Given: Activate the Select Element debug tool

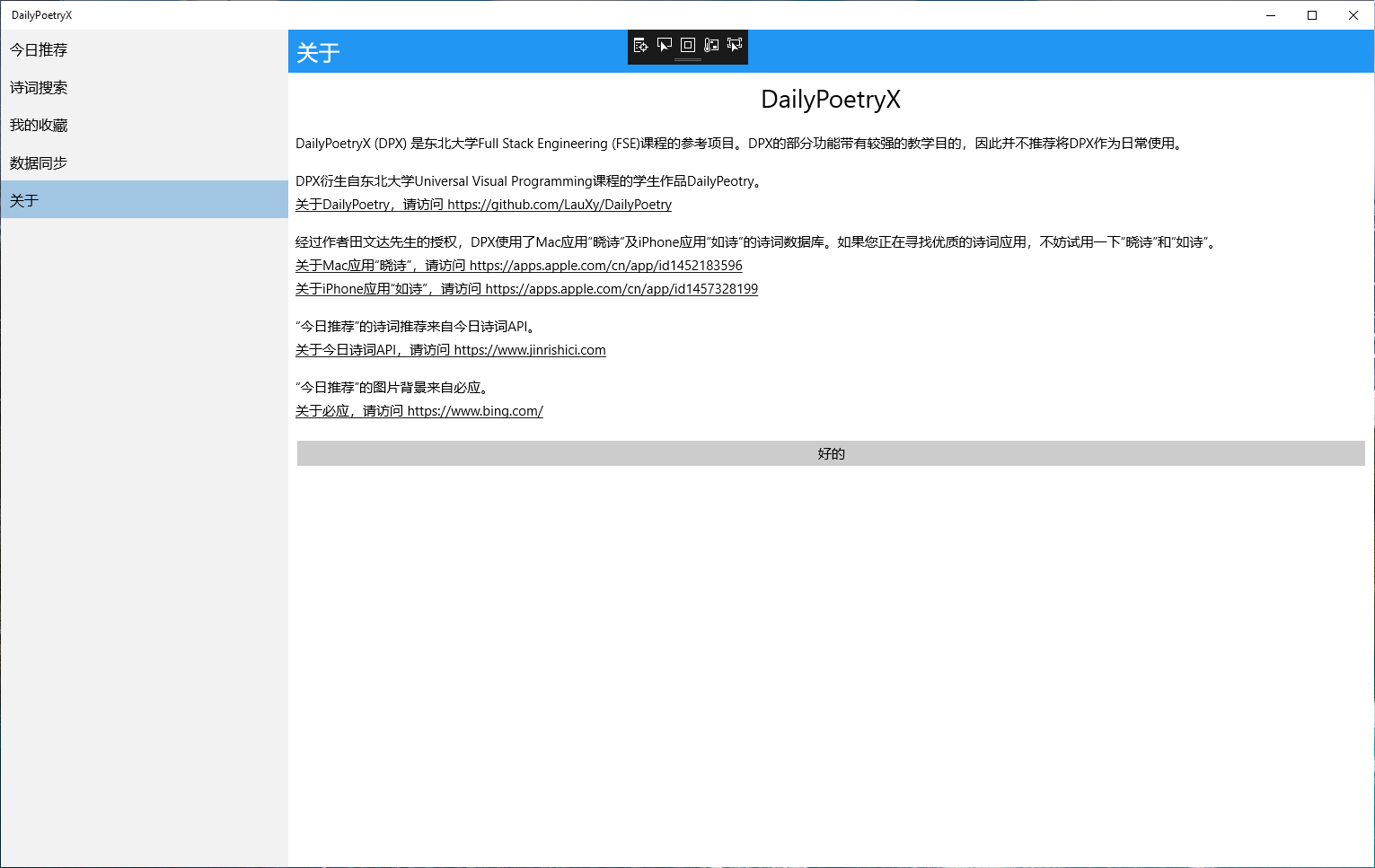Looking at the screenshot, I should point(665,45).
